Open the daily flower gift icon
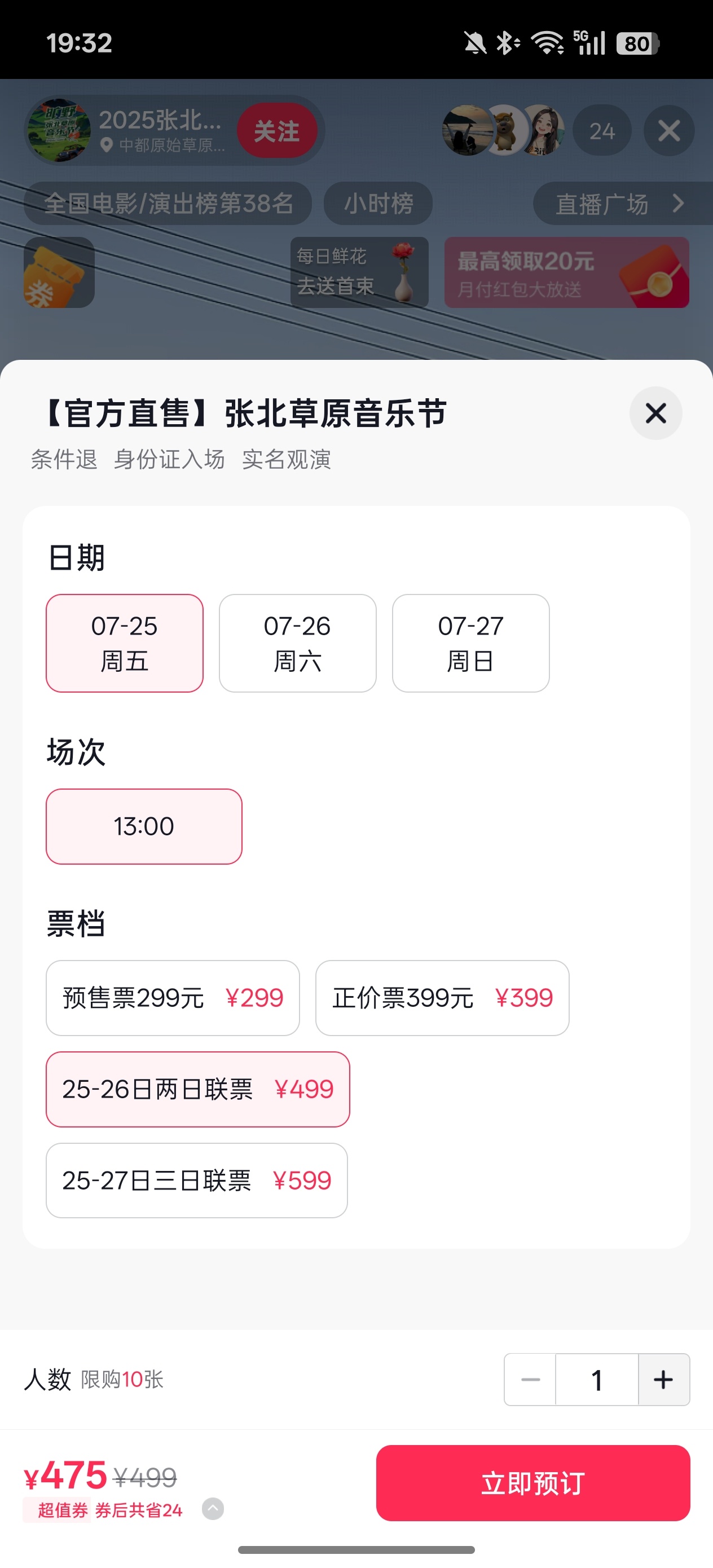Image resolution: width=713 pixels, height=1568 pixels. (x=359, y=272)
